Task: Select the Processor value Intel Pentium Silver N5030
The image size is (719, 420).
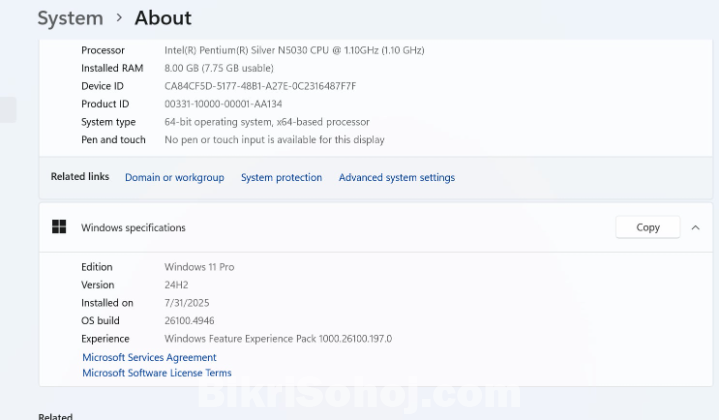Action: [294, 50]
